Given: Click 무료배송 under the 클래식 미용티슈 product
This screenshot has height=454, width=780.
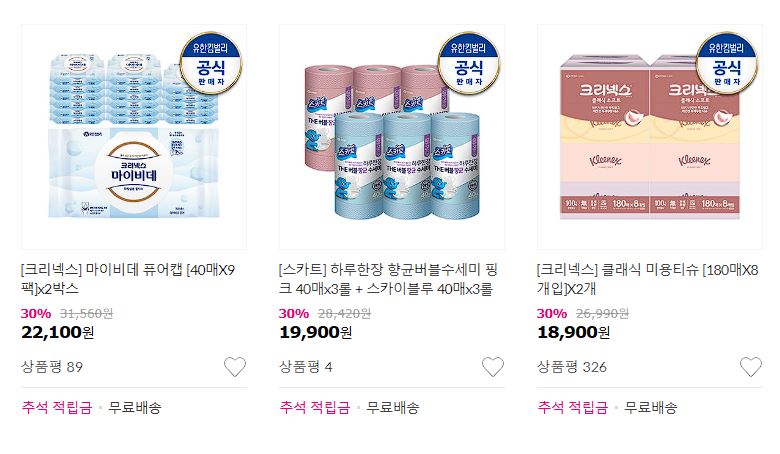Looking at the screenshot, I should point(651,408).
